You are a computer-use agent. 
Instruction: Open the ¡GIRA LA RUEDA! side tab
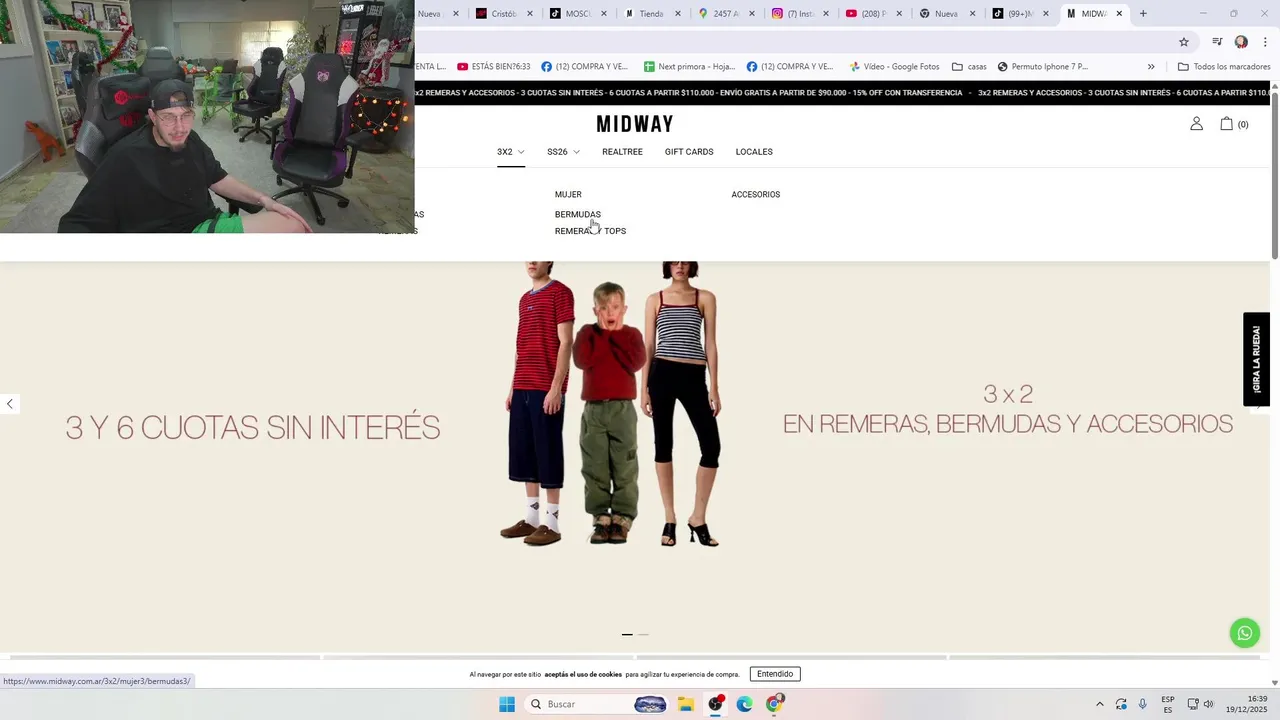coord(1256,359)
